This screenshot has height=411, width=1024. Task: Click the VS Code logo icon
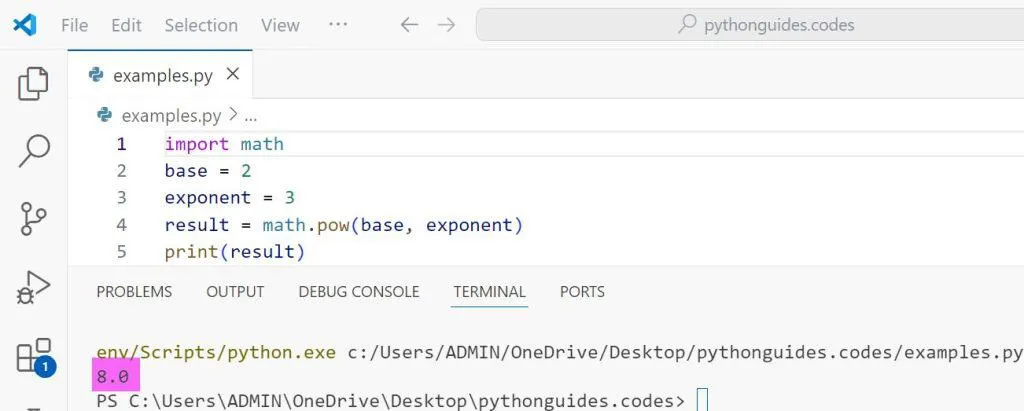click(25, 25)
